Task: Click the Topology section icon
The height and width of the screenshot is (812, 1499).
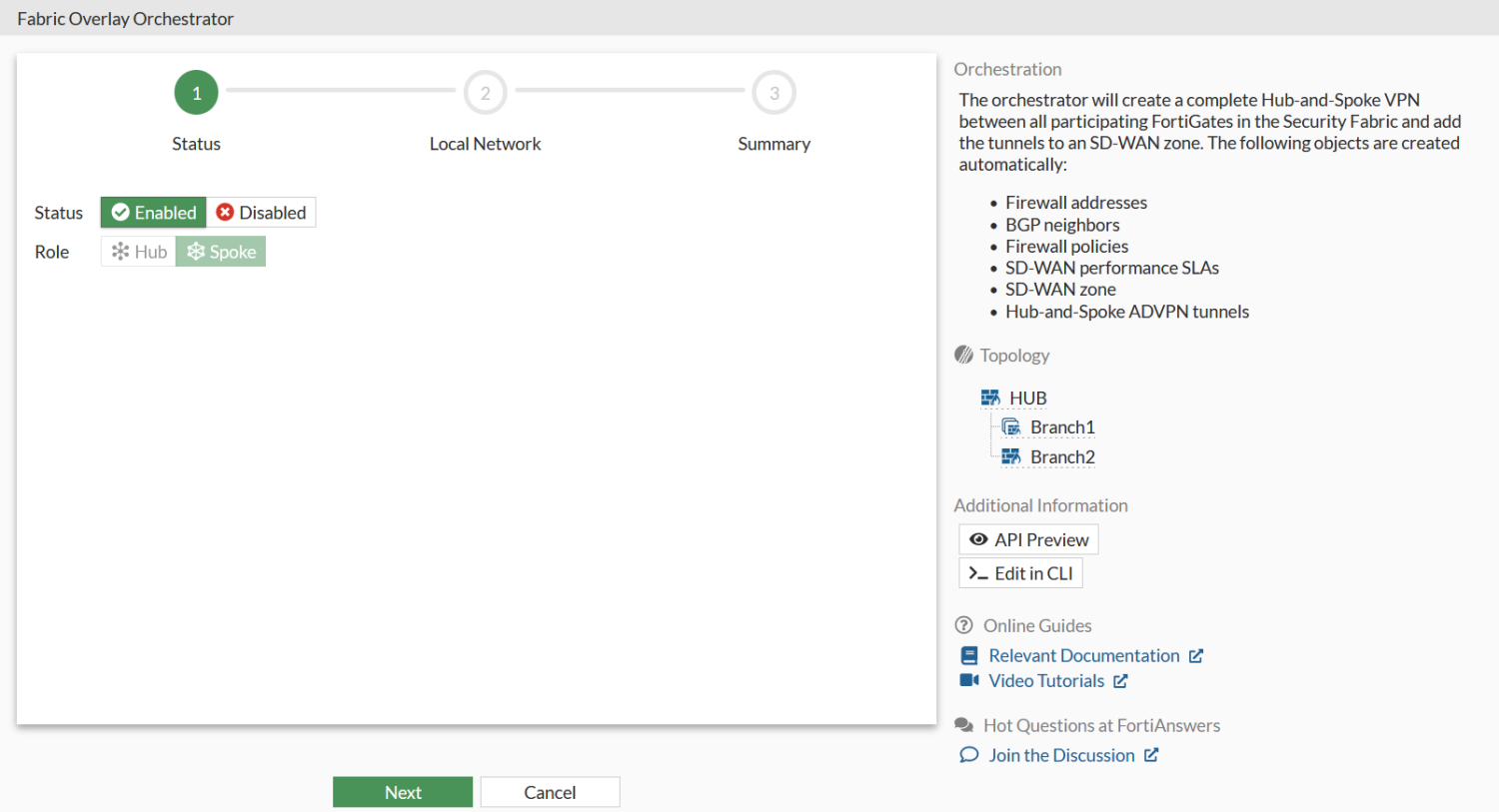Action: tap(963, 354)
